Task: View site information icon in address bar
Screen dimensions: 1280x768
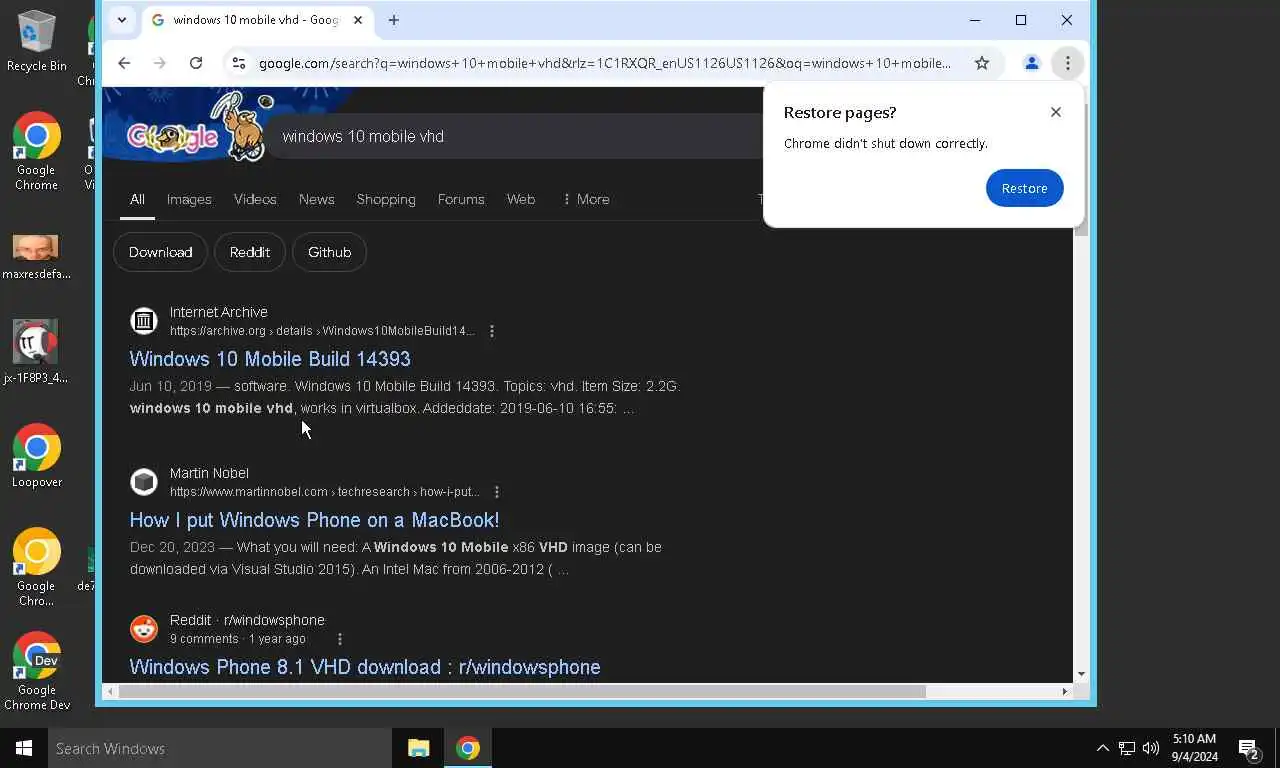Action: pyautogui.click(x=238, y=63)
